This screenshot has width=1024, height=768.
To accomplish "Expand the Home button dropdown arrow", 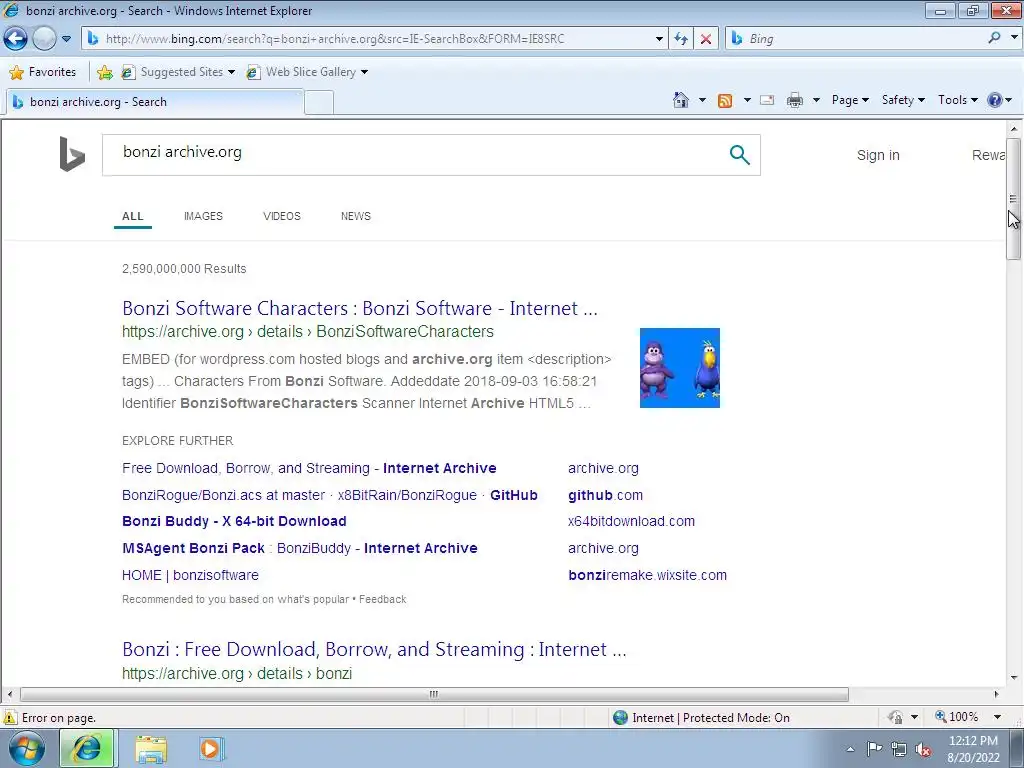I will [x=702, y=100].
